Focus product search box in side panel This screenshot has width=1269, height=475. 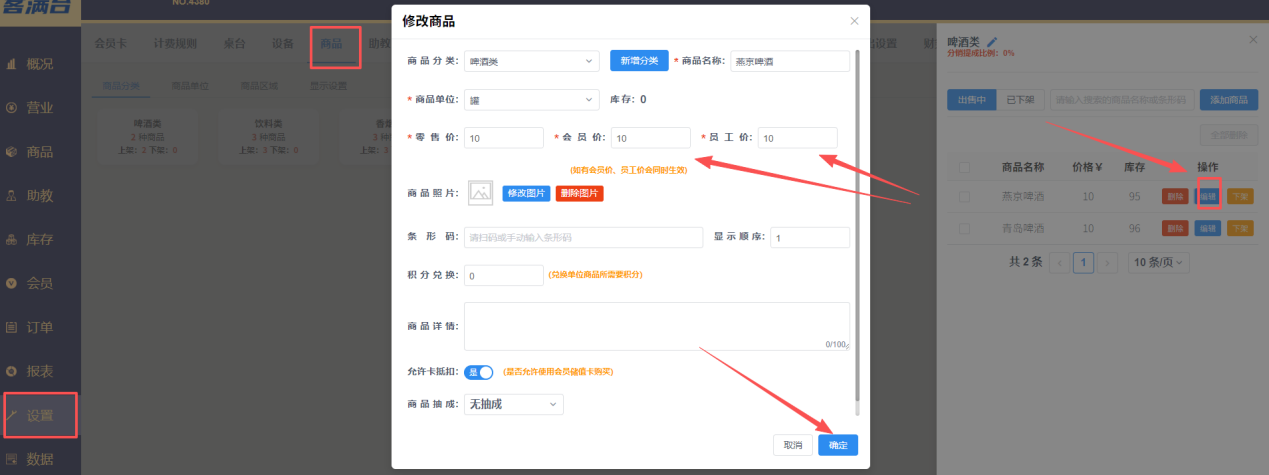1122,100
